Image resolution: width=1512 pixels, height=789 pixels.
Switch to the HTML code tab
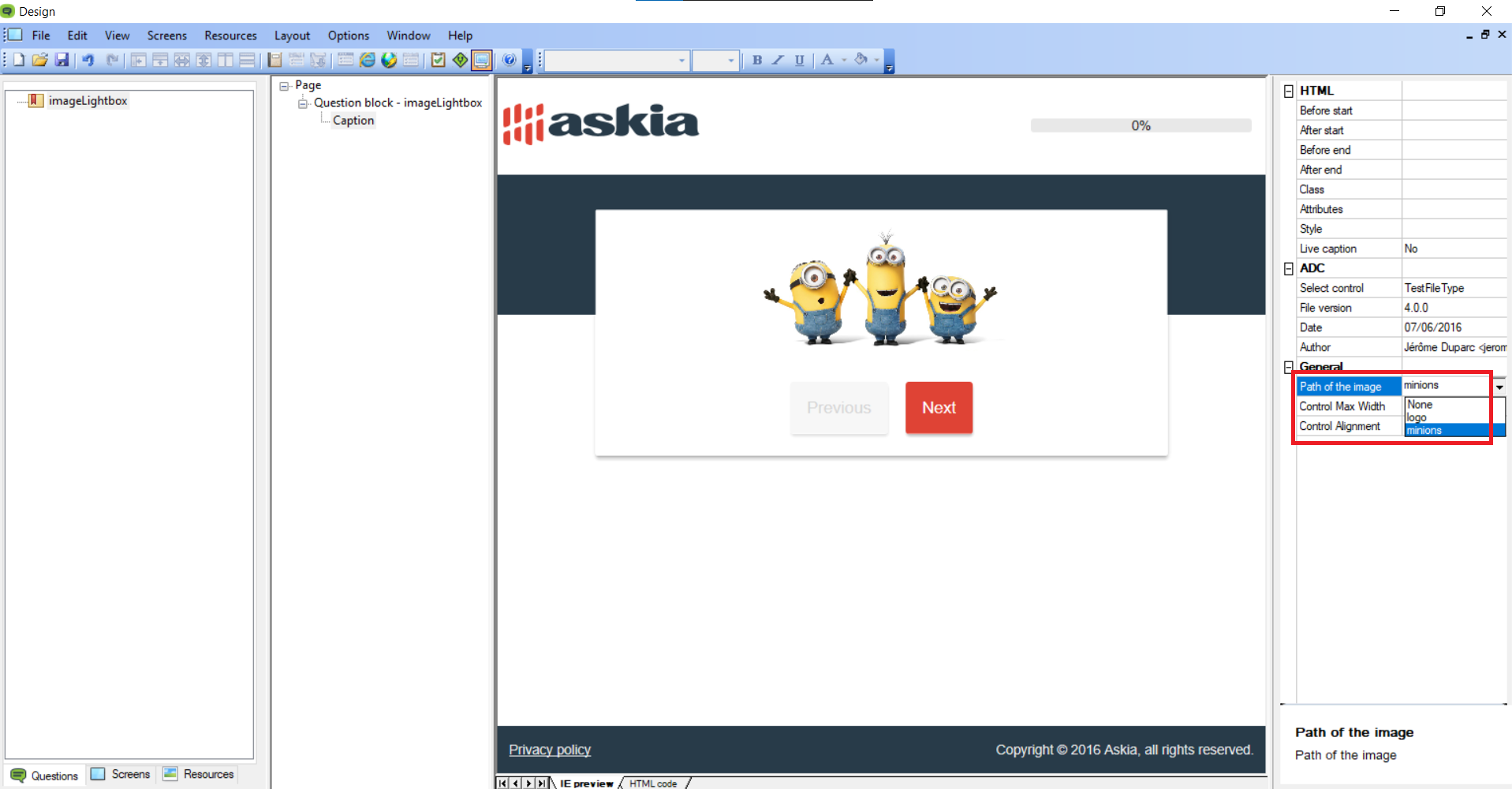pos(653,783)
